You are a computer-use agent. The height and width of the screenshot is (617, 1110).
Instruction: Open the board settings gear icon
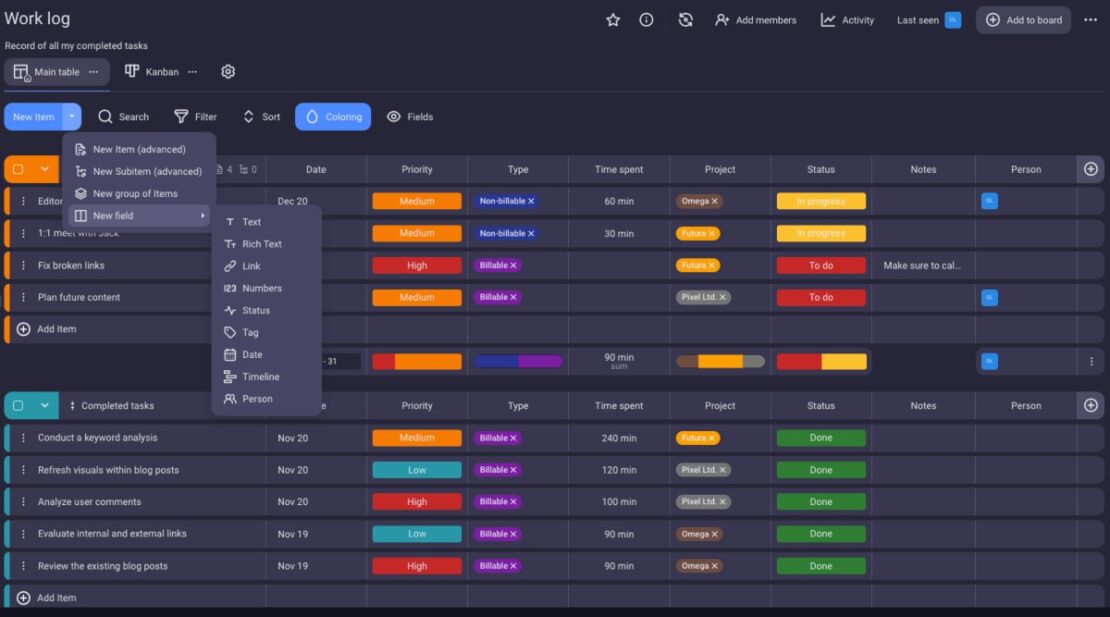(228, 71)
